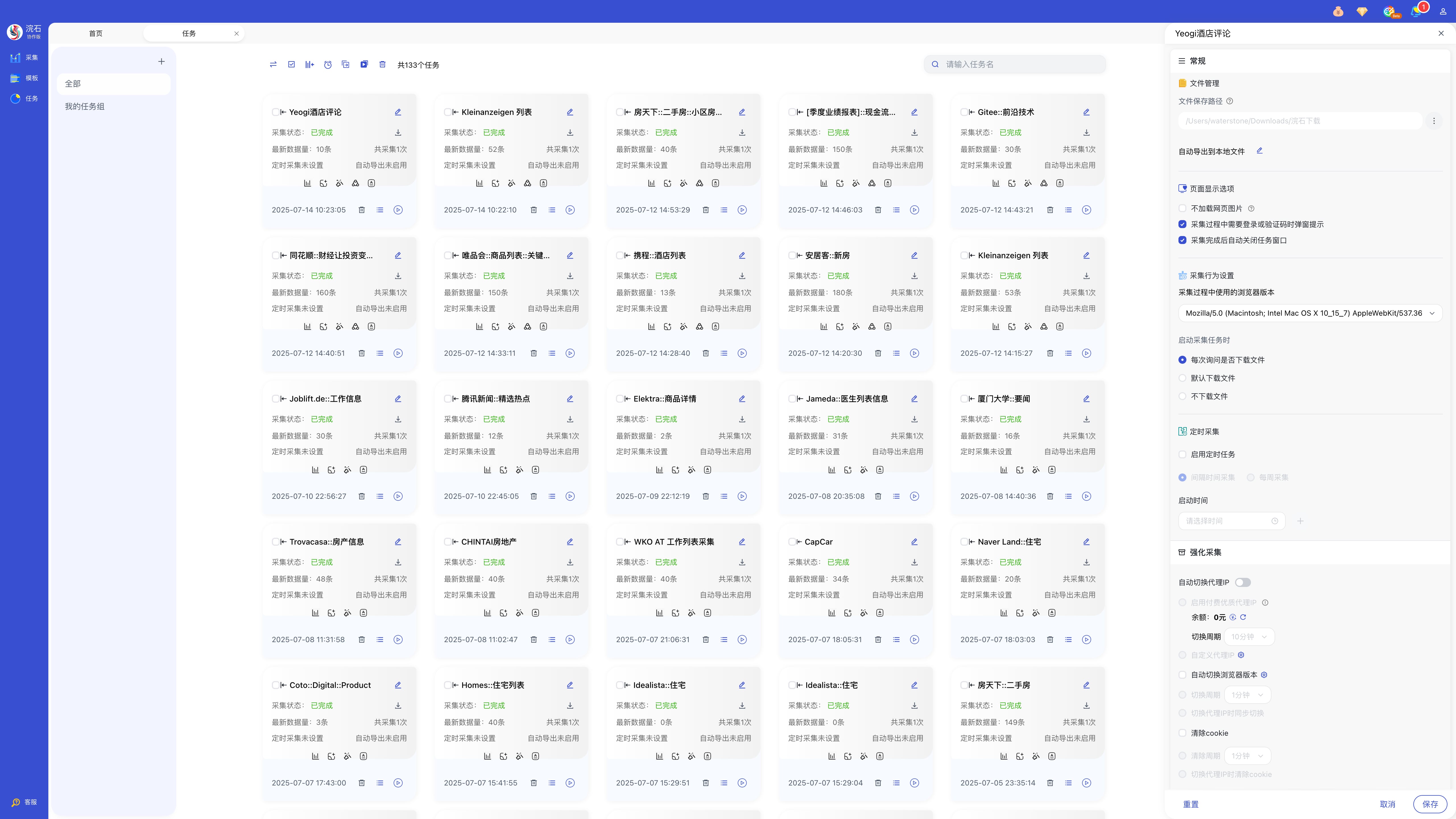The image size is (1456, 819).
Task: Click the alarm clock scheduling icon in the toolbar
Action: coord(328,65)
